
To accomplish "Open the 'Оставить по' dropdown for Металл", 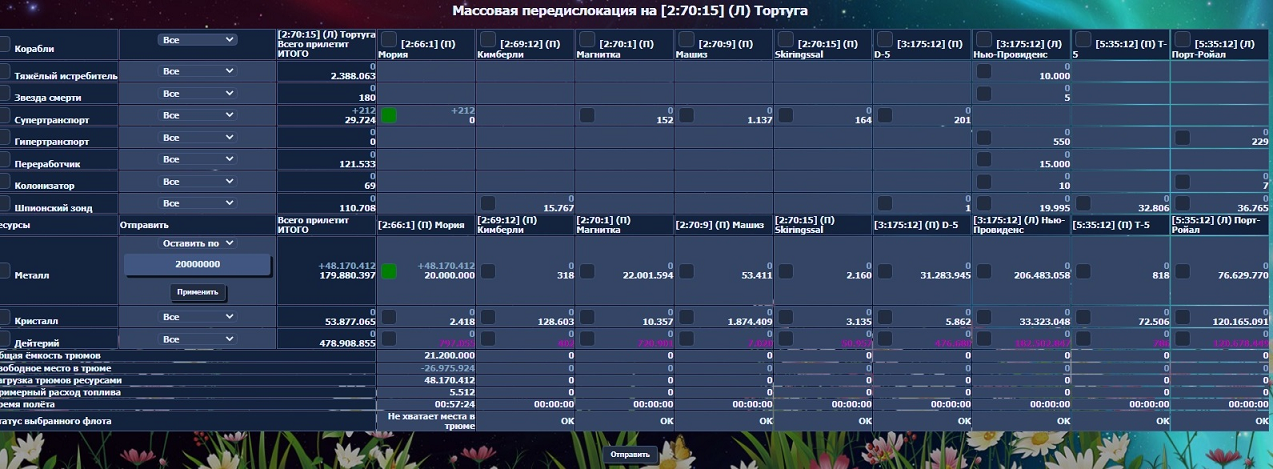I will 197,243.
